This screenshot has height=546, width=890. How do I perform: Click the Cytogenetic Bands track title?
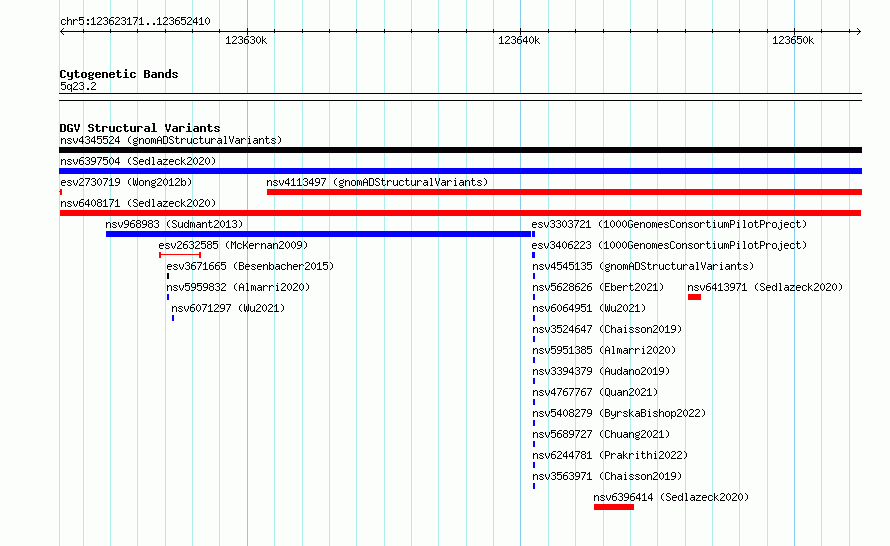tap(119, 74)
